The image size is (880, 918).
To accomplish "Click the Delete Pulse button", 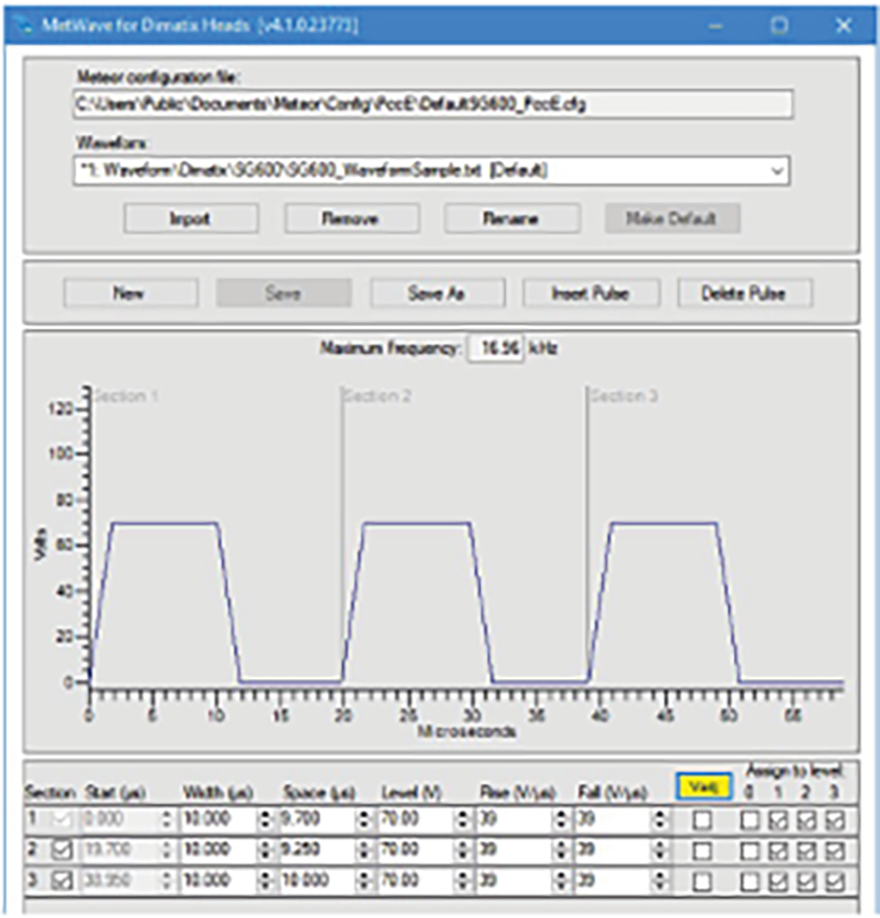I will click(745, 293).
